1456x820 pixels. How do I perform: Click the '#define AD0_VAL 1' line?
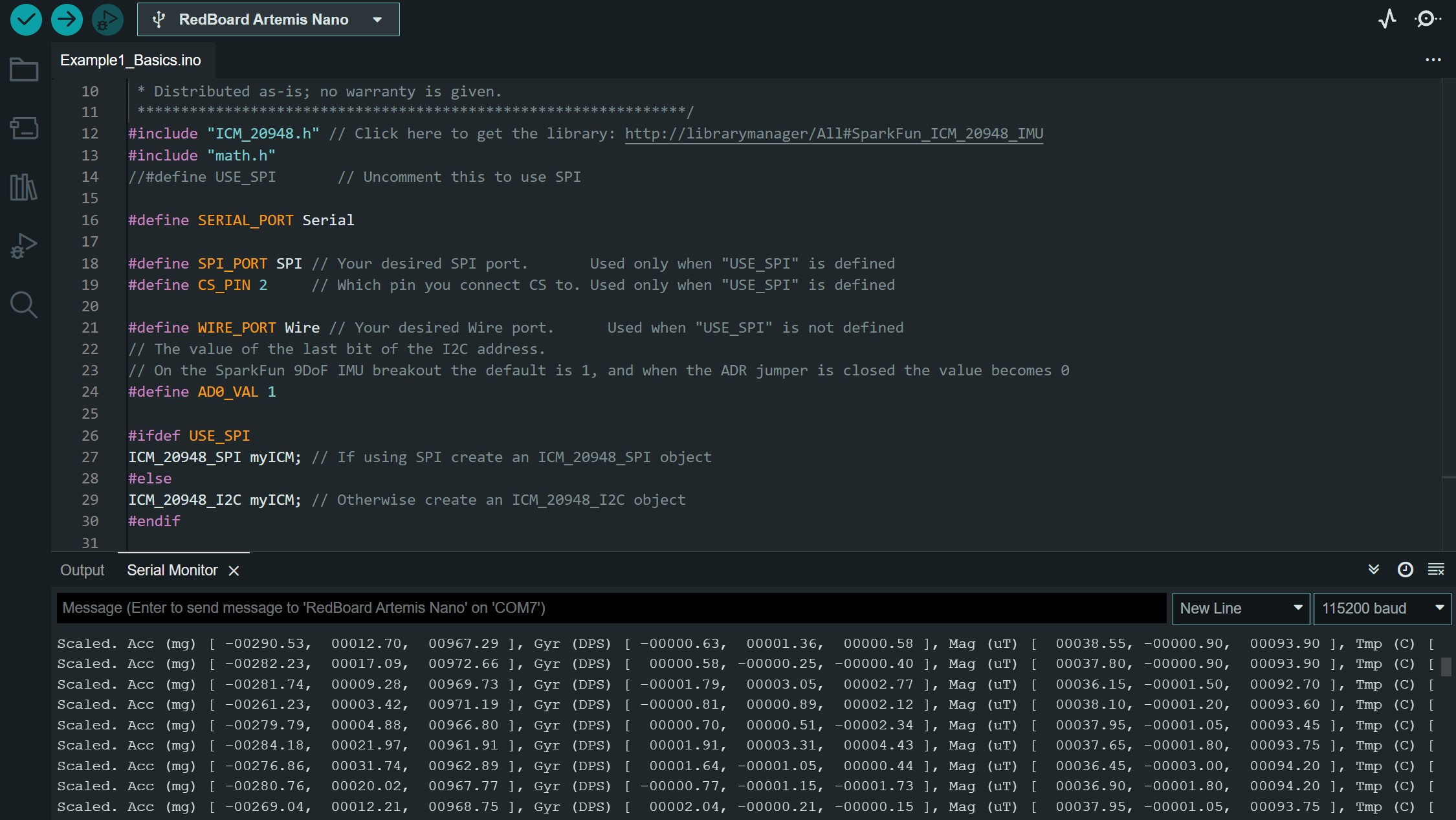pos(202,392)
